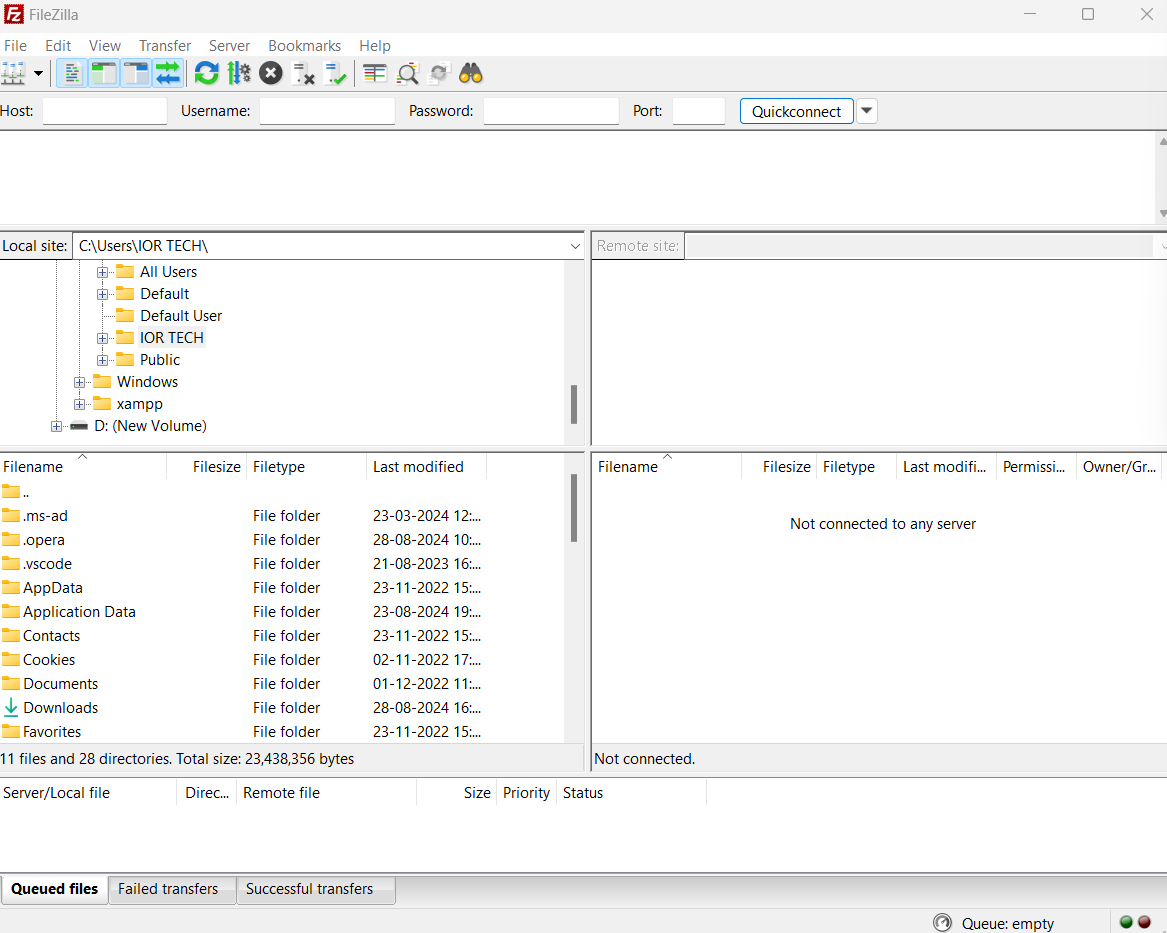Open the View menu

[x=105, y=45]
